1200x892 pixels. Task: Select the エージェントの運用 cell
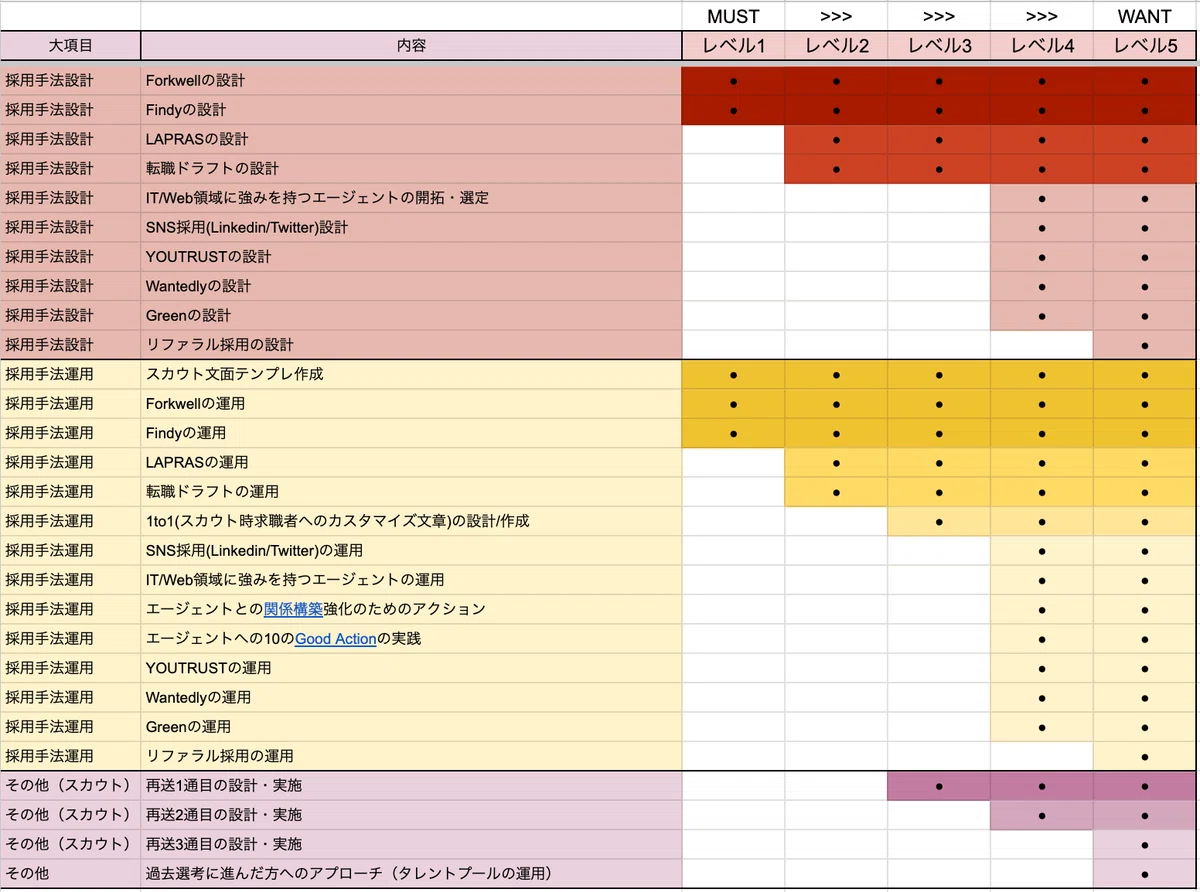(x=411, y=580)
